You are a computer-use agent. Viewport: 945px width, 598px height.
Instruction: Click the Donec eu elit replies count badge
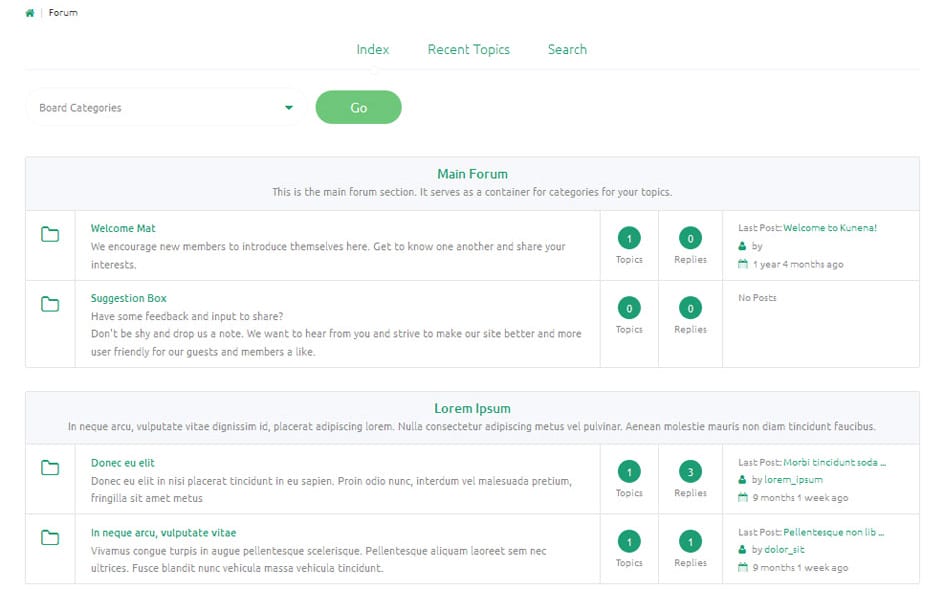(x=690, y=472)
